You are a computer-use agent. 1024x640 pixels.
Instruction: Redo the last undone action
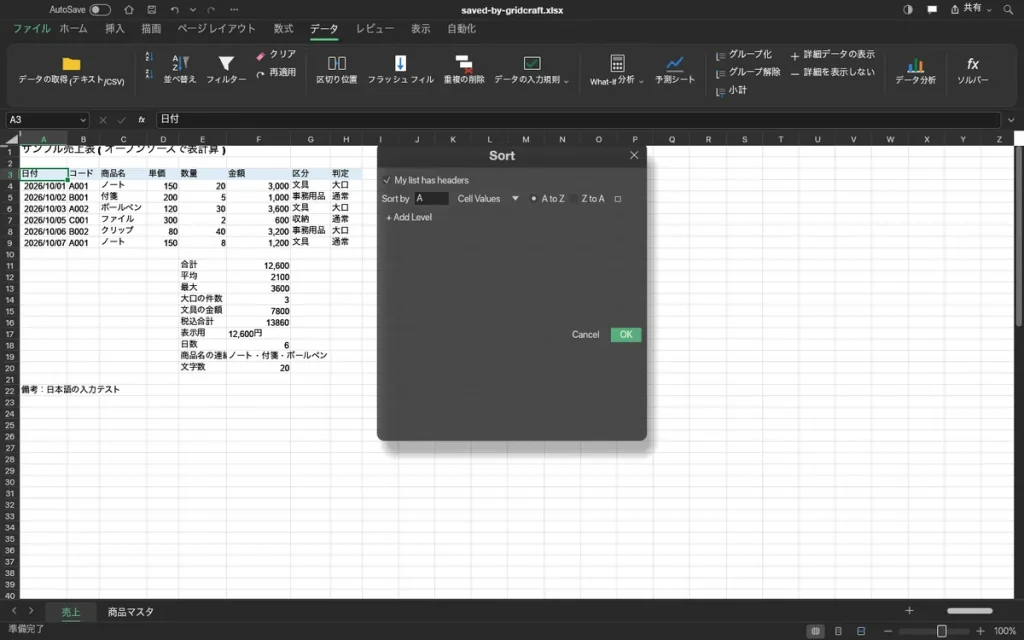tap(211, 10)
